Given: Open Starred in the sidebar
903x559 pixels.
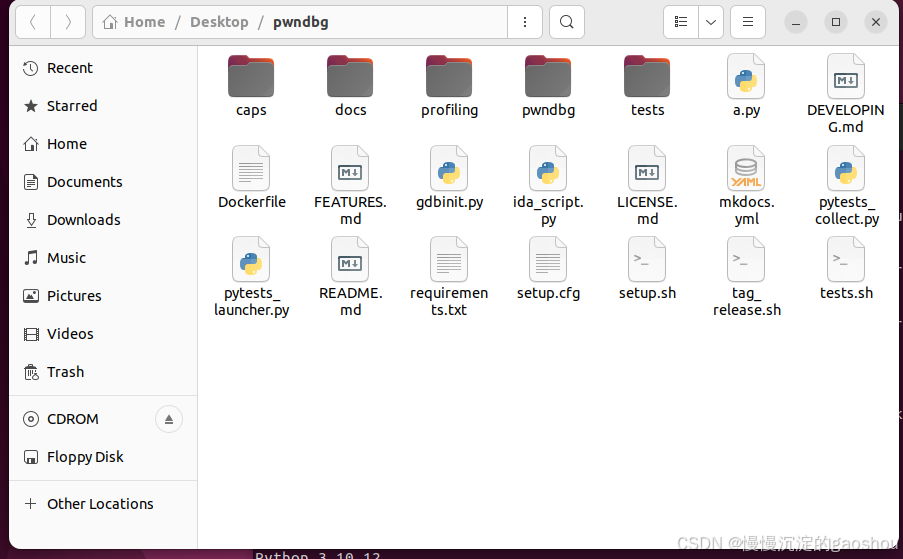Looking at the screenshot, I should point(104,106).
